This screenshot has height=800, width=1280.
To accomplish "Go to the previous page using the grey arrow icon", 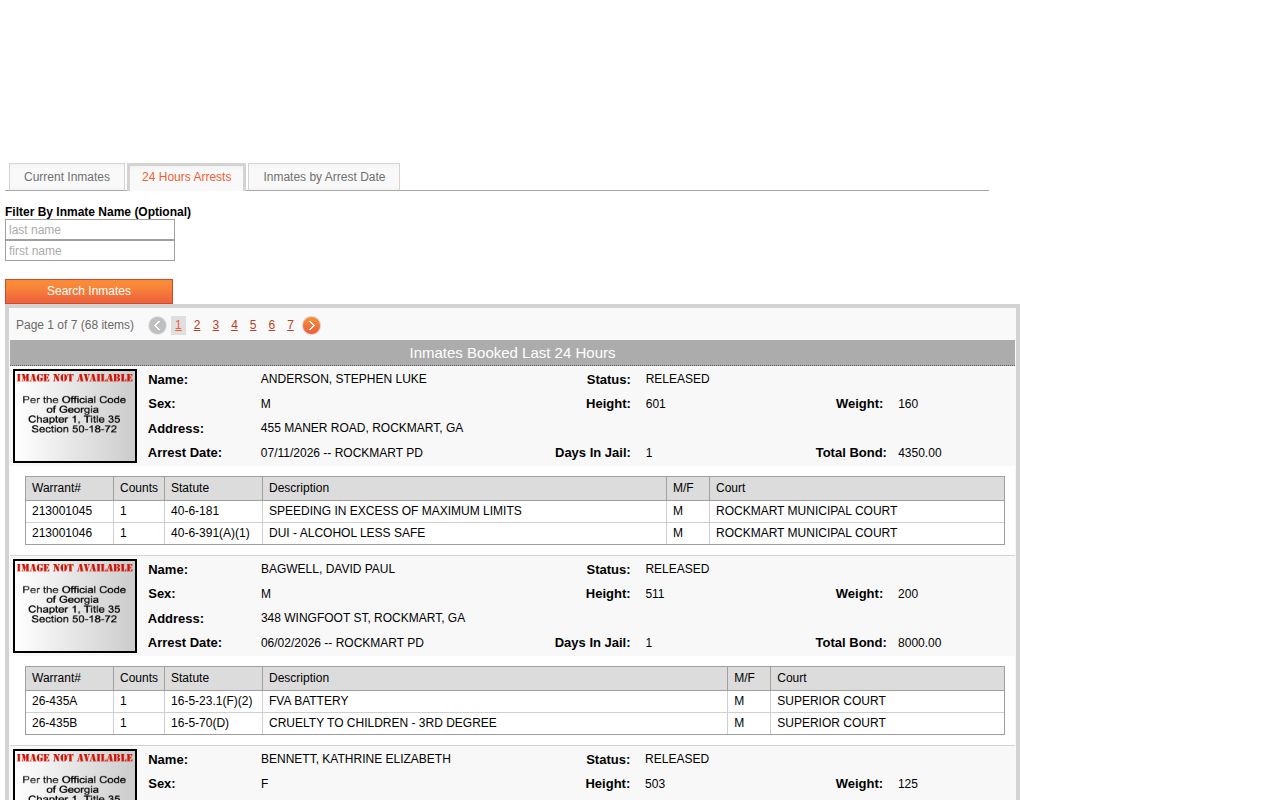I will click(x=157, y=325).
